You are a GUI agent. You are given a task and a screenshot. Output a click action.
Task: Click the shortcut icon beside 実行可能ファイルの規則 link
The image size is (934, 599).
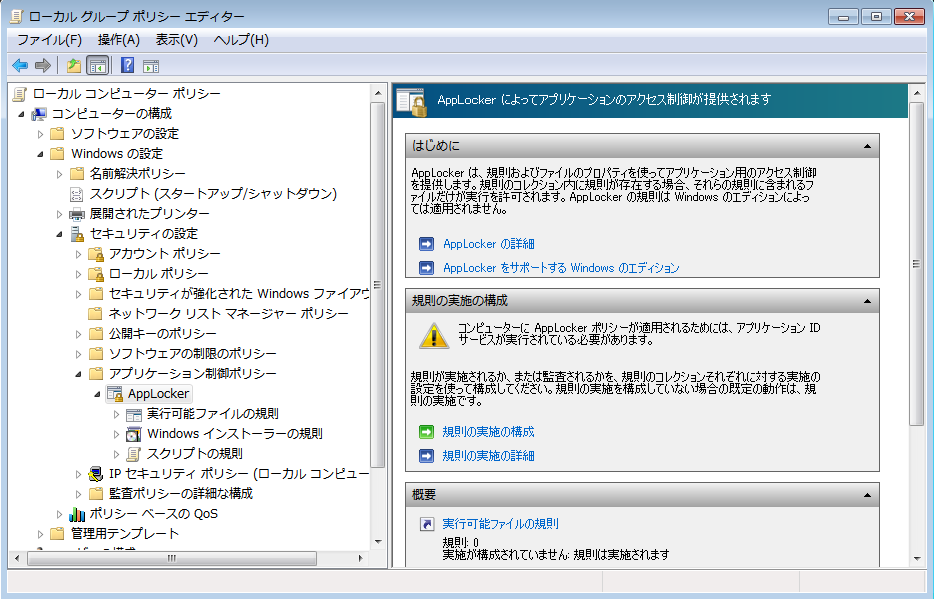427,524
